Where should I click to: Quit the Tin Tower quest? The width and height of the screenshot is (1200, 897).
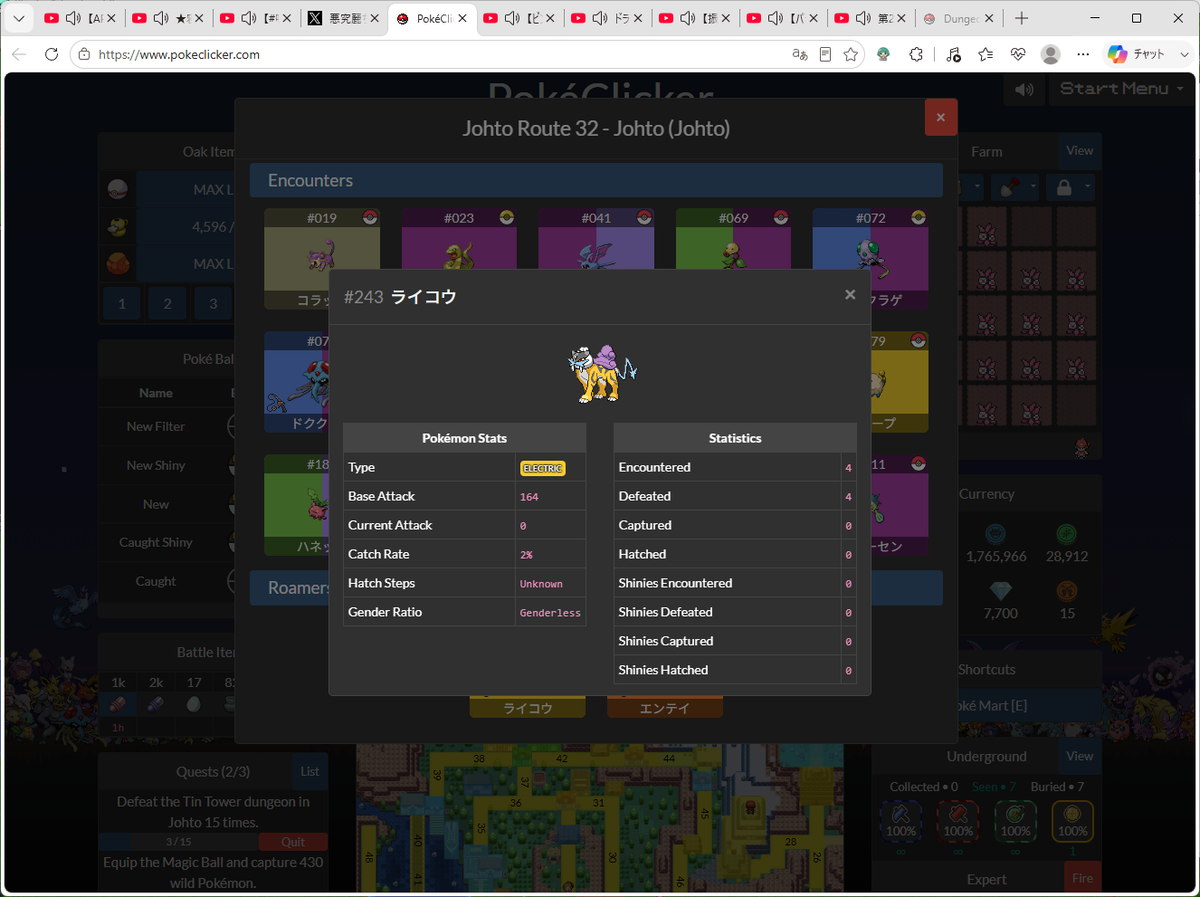[x=293, y=841]
